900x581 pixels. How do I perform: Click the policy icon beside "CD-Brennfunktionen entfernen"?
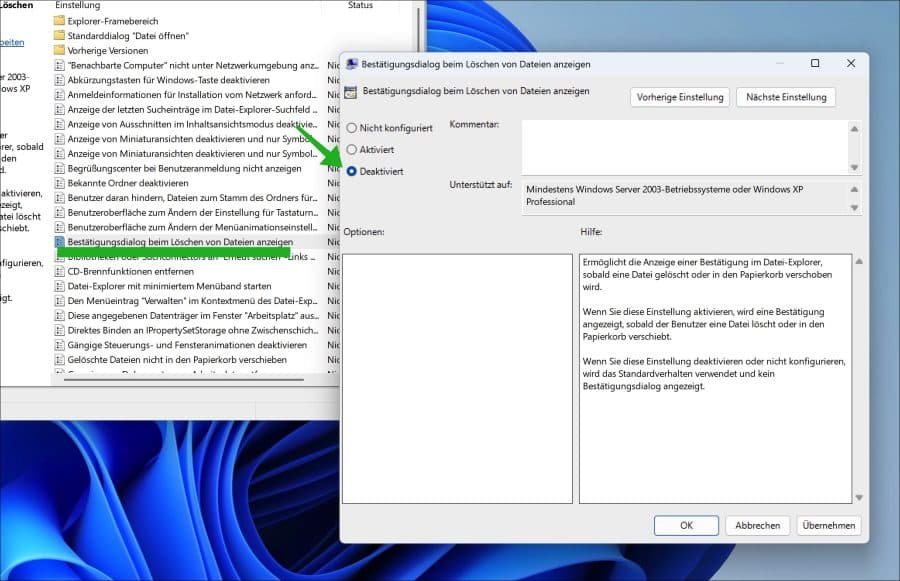[x=61, y=270]
